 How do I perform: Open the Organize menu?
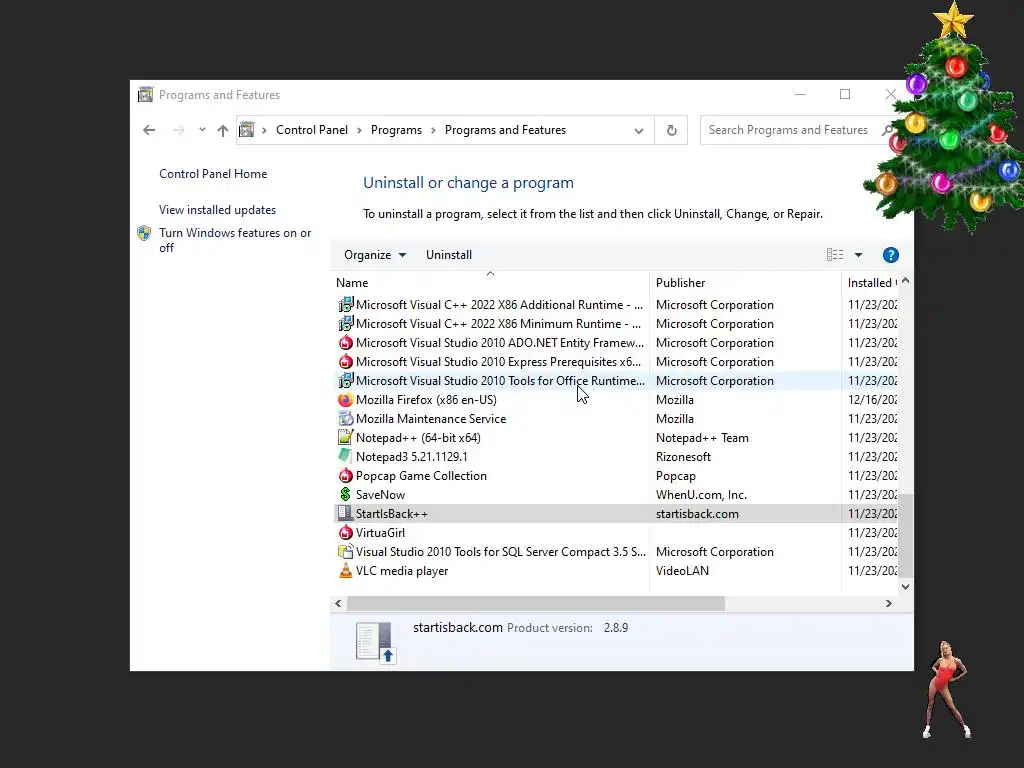375,255
